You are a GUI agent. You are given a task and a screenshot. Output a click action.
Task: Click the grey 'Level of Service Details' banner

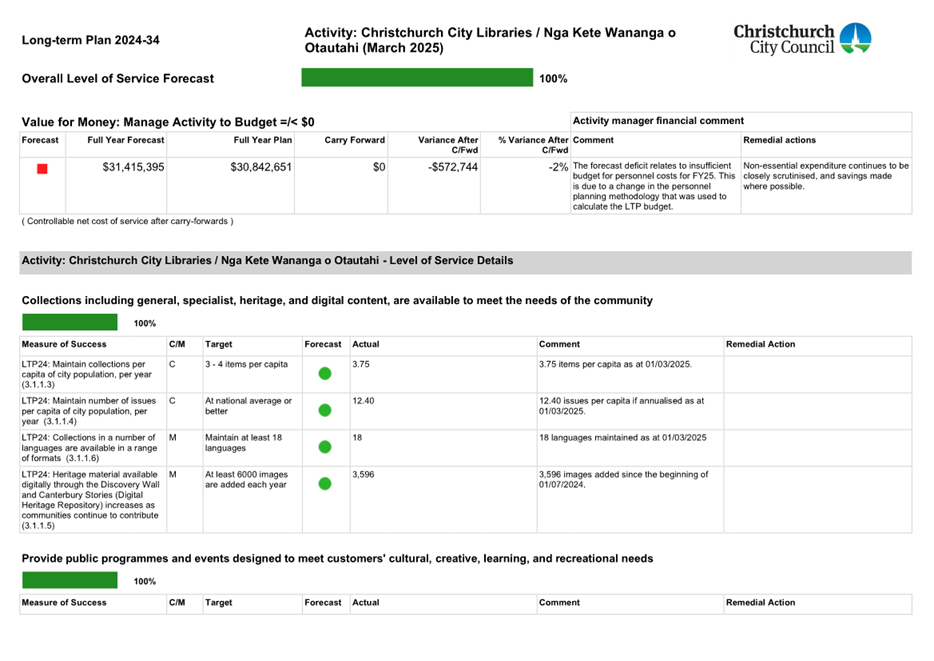(x=465, y=262)
